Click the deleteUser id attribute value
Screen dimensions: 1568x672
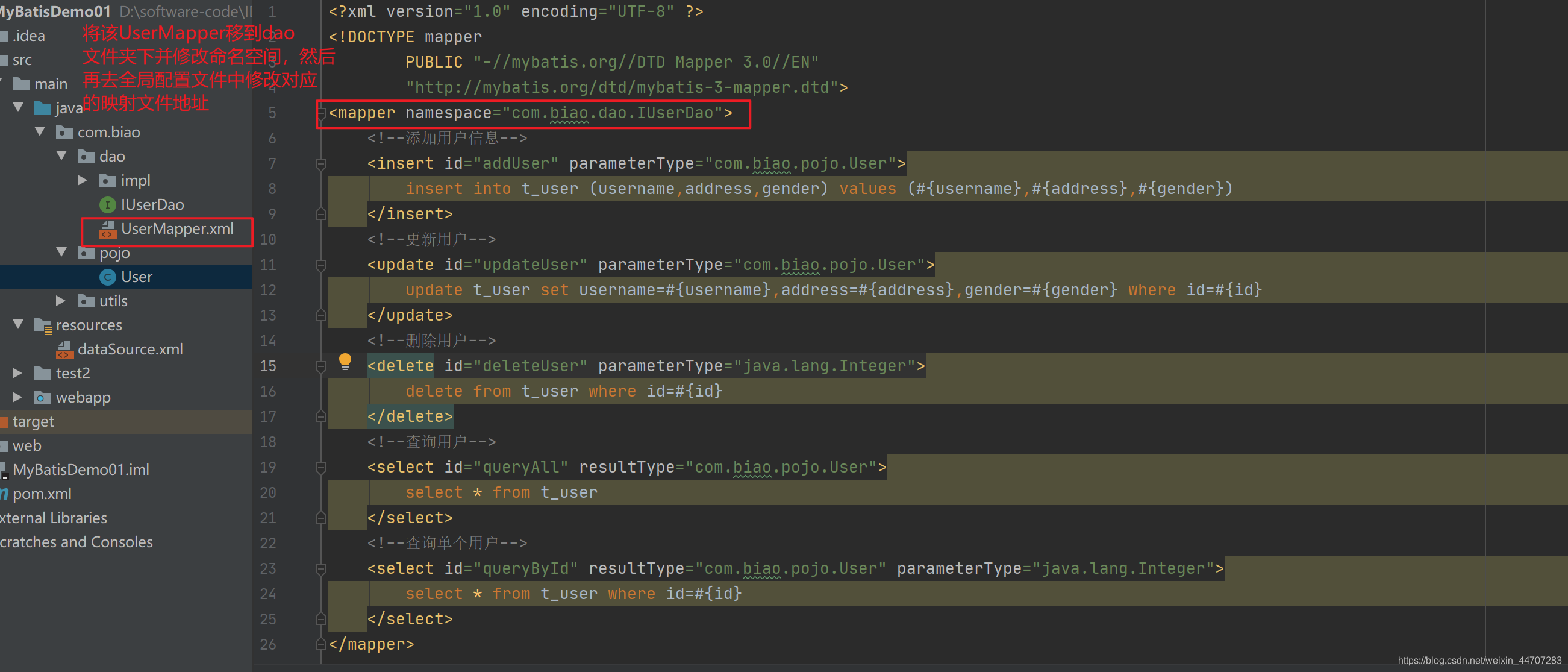click(531, 366)
